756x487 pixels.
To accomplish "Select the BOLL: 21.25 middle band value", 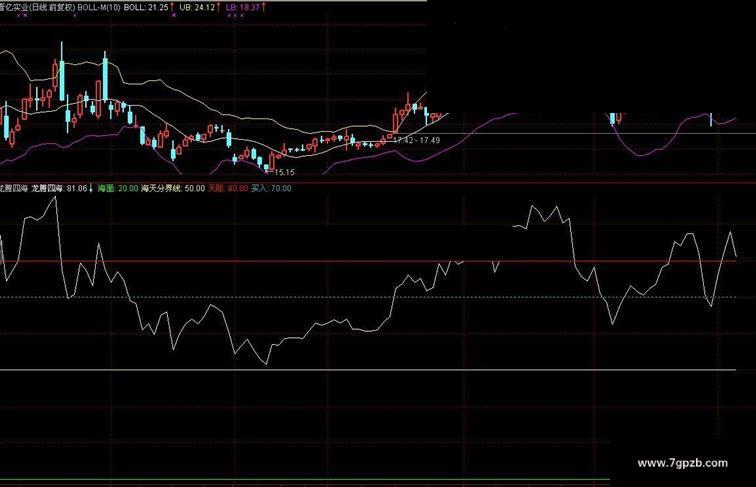I will point(146,8).
